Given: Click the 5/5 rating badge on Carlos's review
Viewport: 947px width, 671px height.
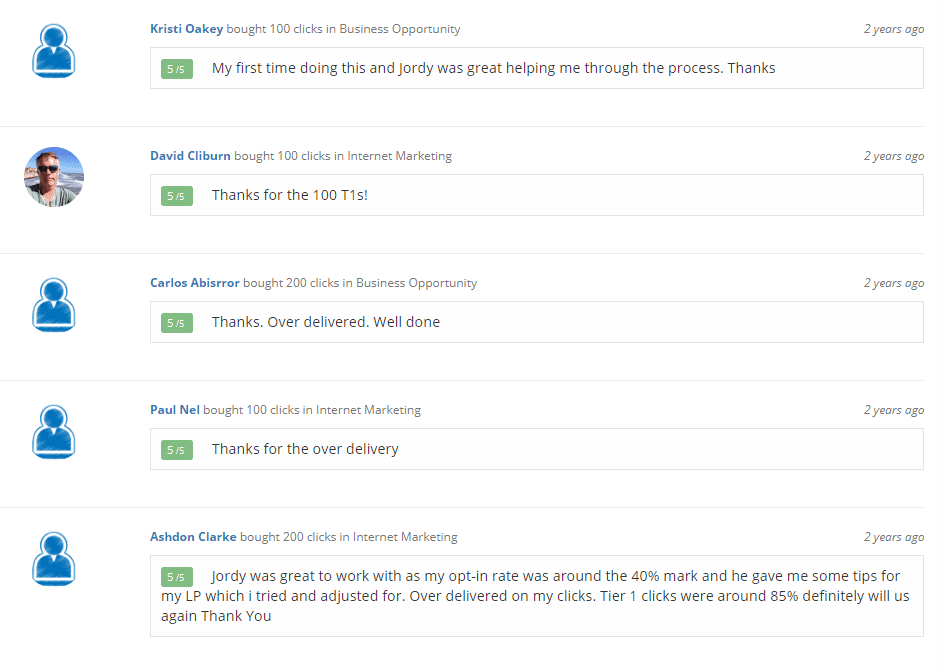Looking at the screenshot, I should tap(176, 323).
